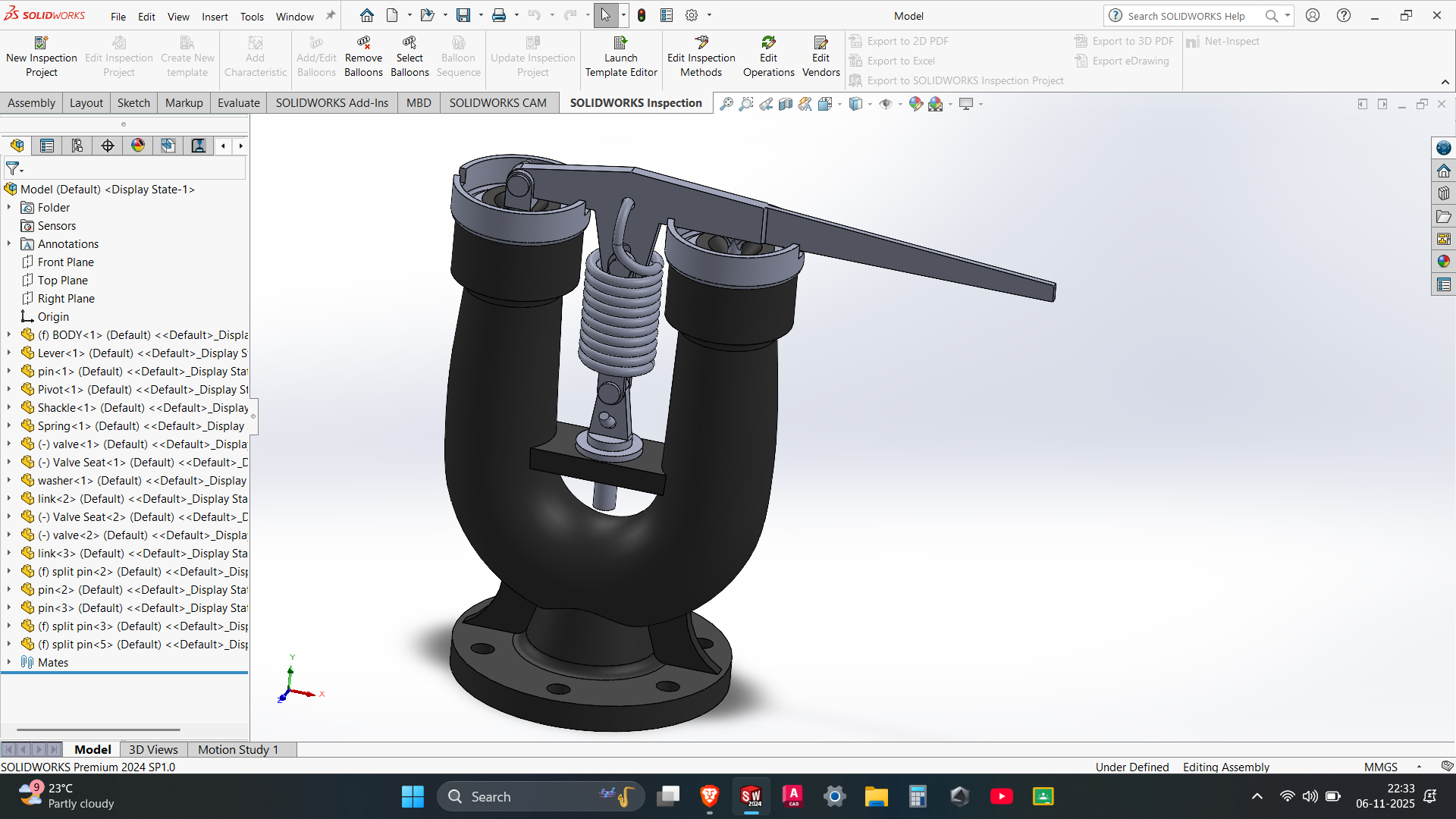Click the Rebuild traffic light icon
The image size is (1456, 819).
point(642,15)
